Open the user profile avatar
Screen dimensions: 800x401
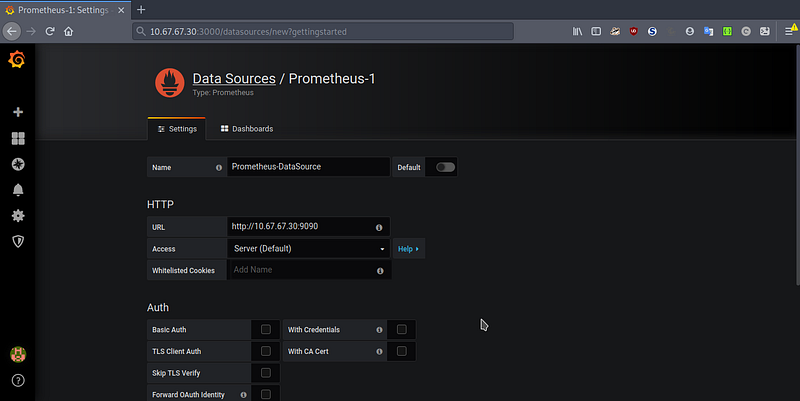point(18,354)
